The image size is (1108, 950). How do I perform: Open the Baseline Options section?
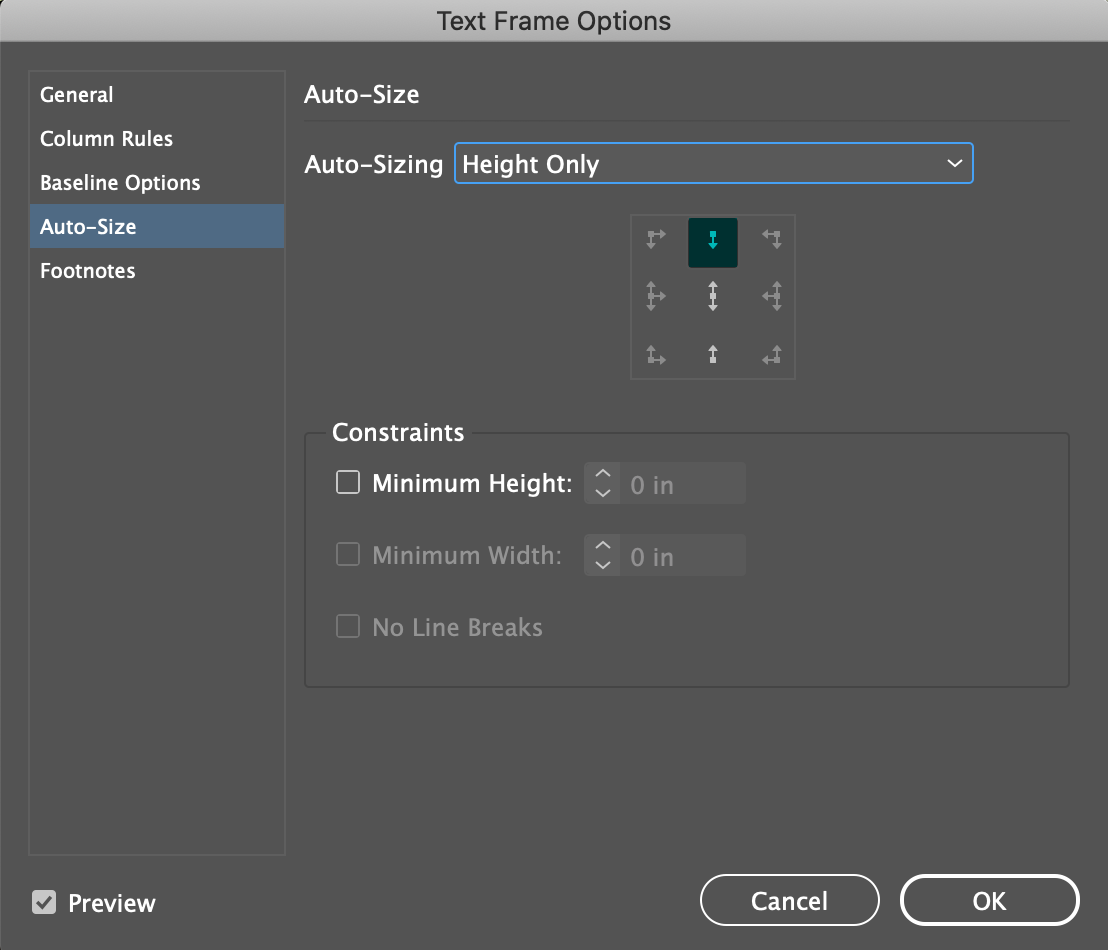(x=157, y=182)
